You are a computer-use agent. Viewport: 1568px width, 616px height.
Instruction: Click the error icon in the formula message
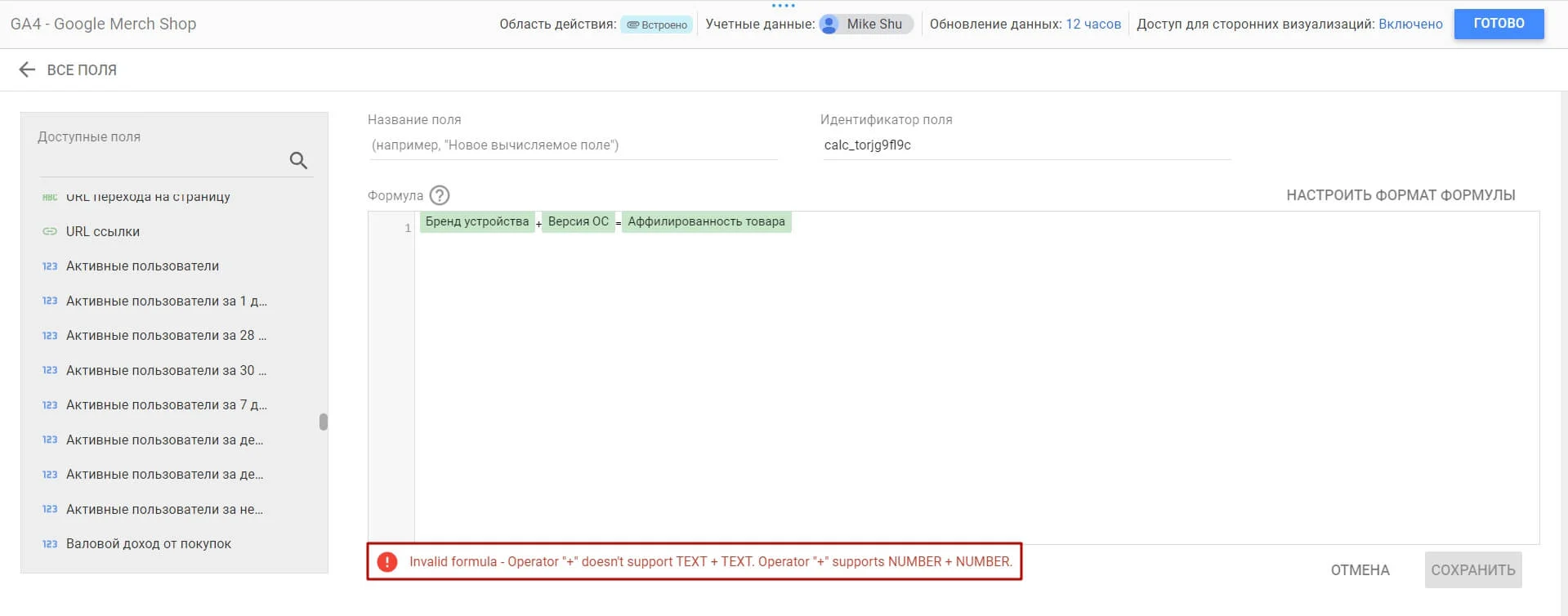387,562
